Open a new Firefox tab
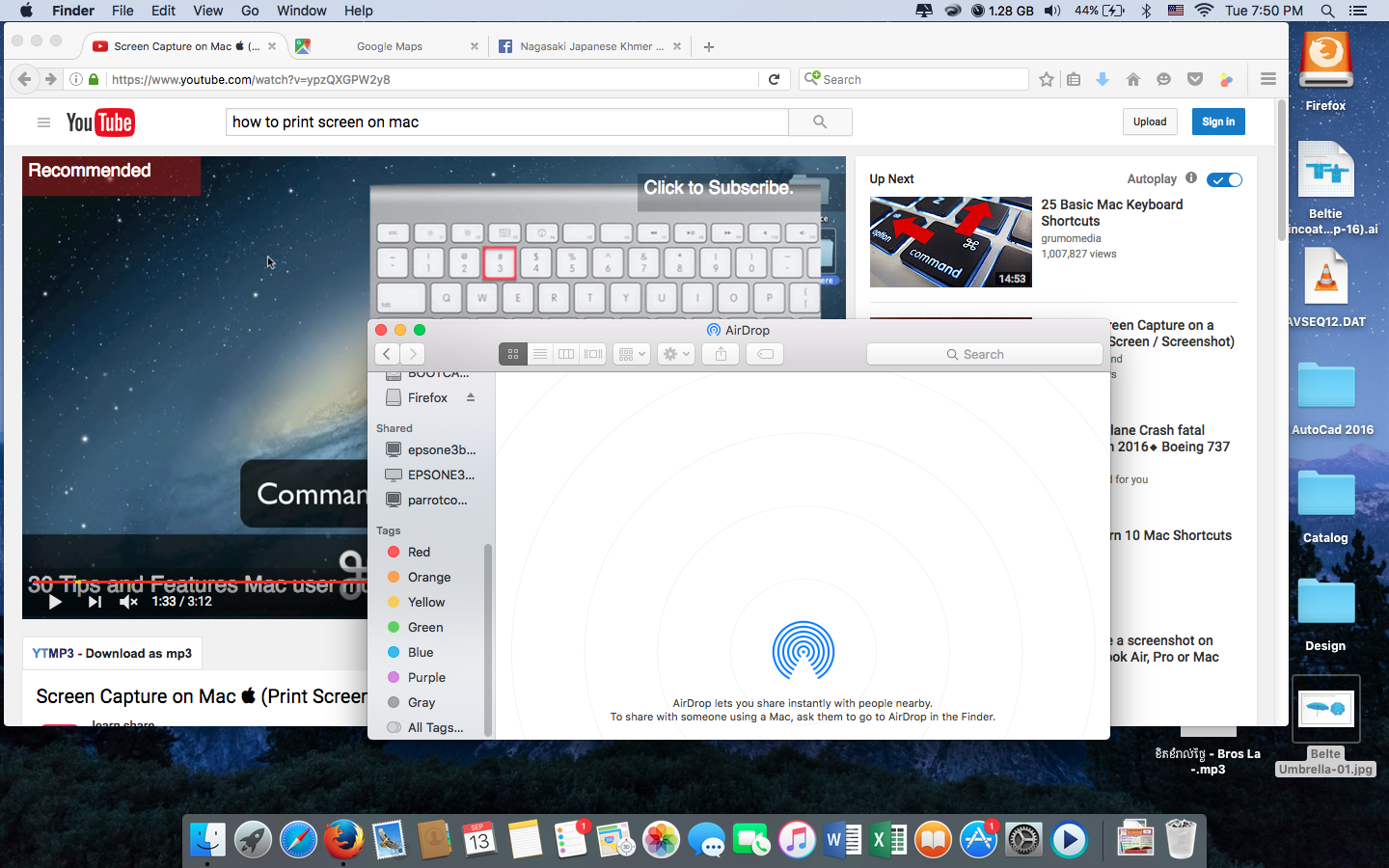 click(709, 46)
